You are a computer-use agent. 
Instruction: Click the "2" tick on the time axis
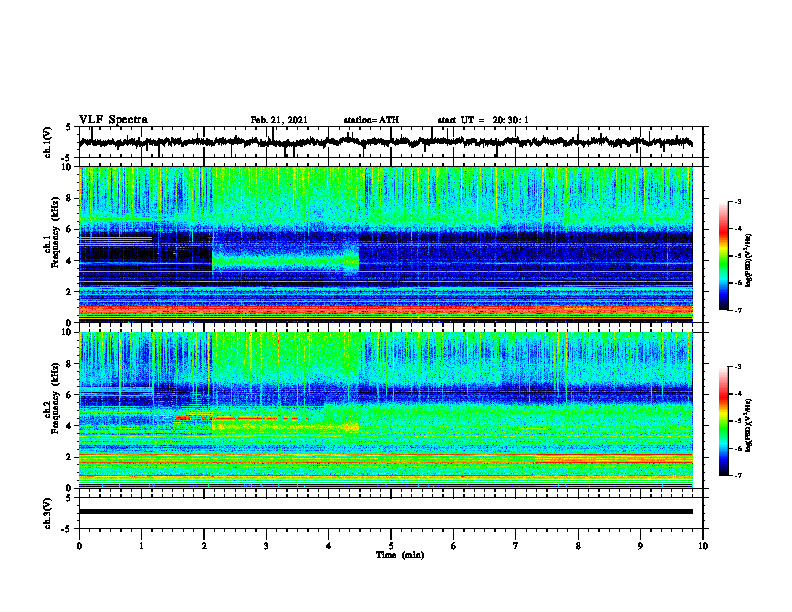pos(204,546)
